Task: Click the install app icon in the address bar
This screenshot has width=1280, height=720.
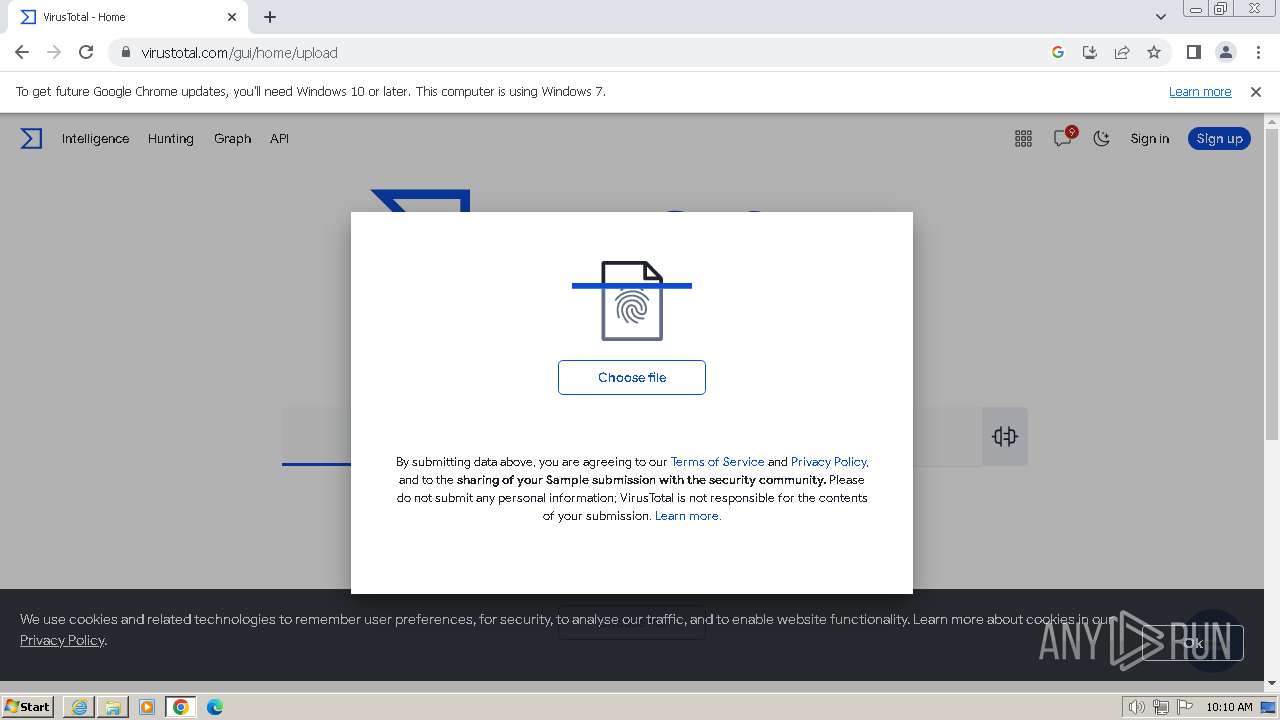Action: (1090, 52)
